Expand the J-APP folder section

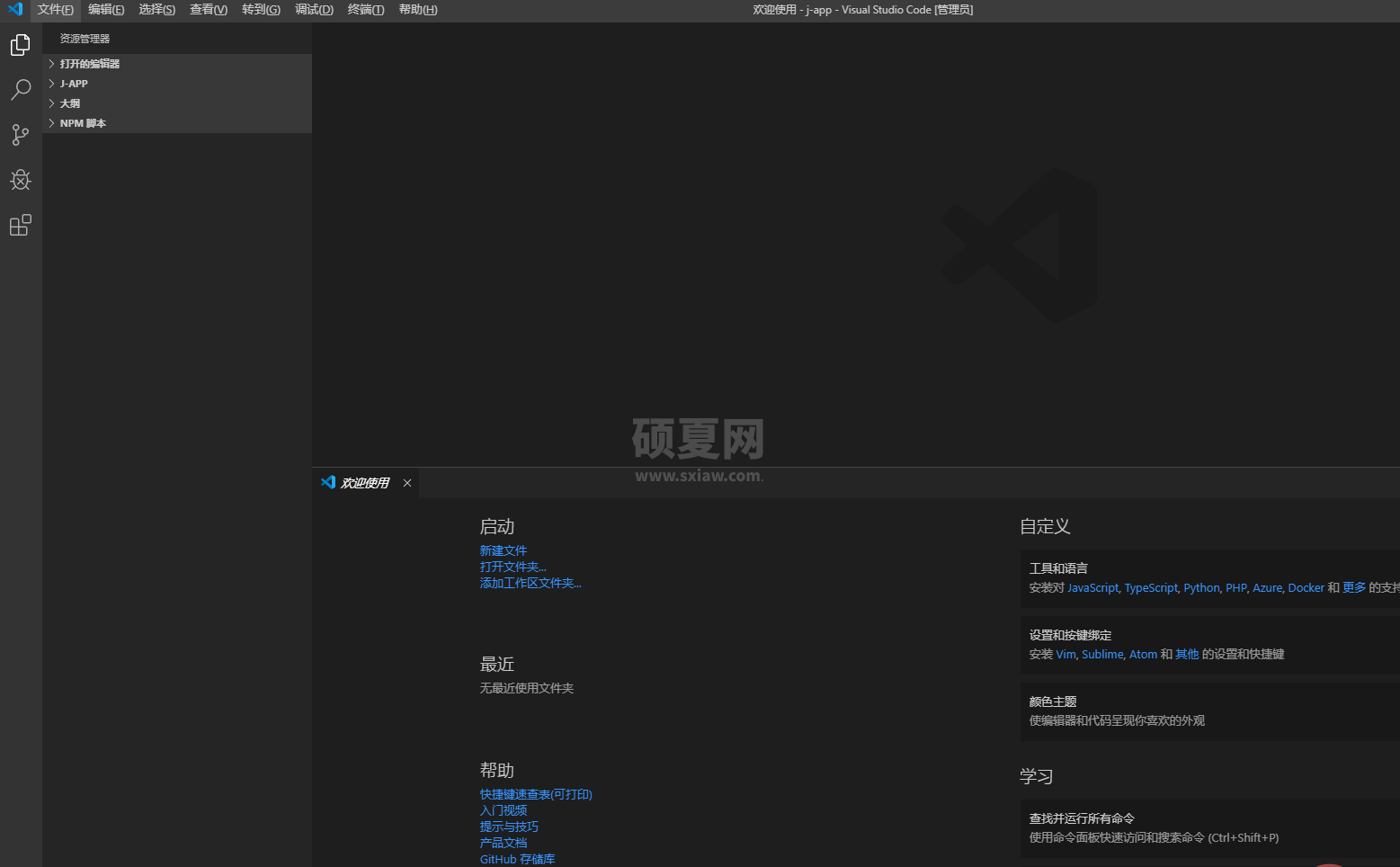(177, 84)
